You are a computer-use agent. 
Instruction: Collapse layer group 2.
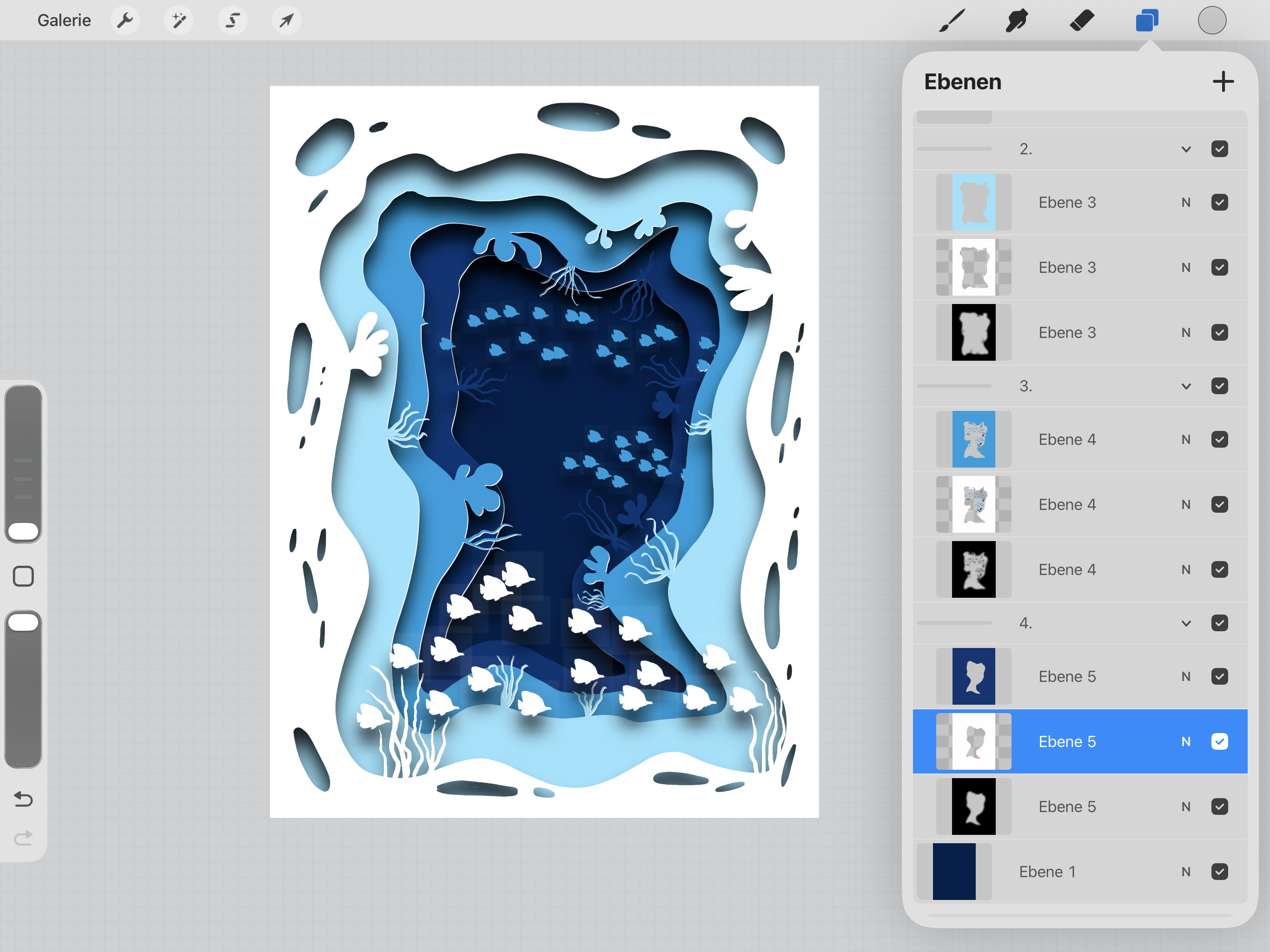[1185, 149]
